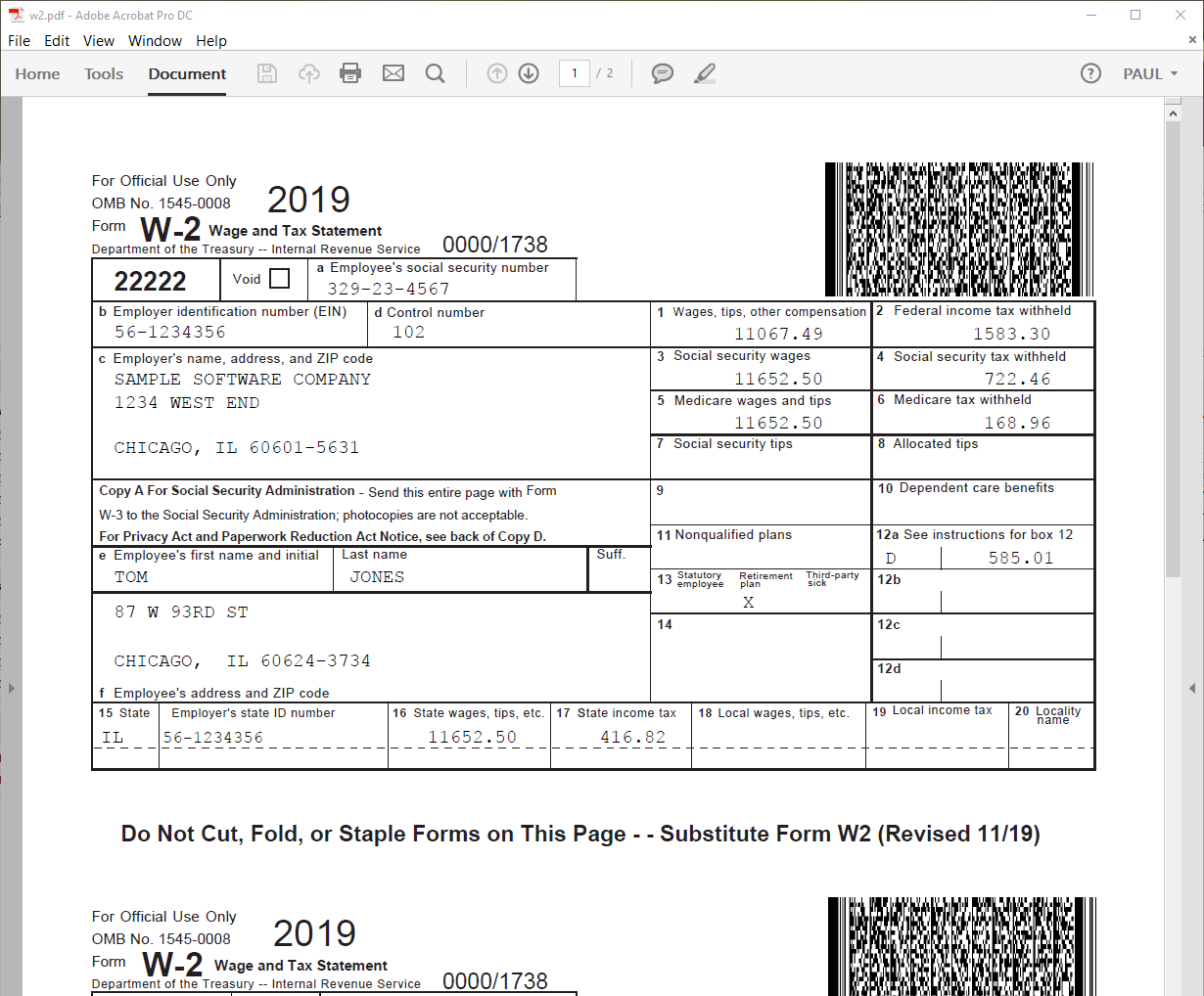The image size is (1204, 996).
Task: Switch to the Tools tab
Action: click(104, 73)
